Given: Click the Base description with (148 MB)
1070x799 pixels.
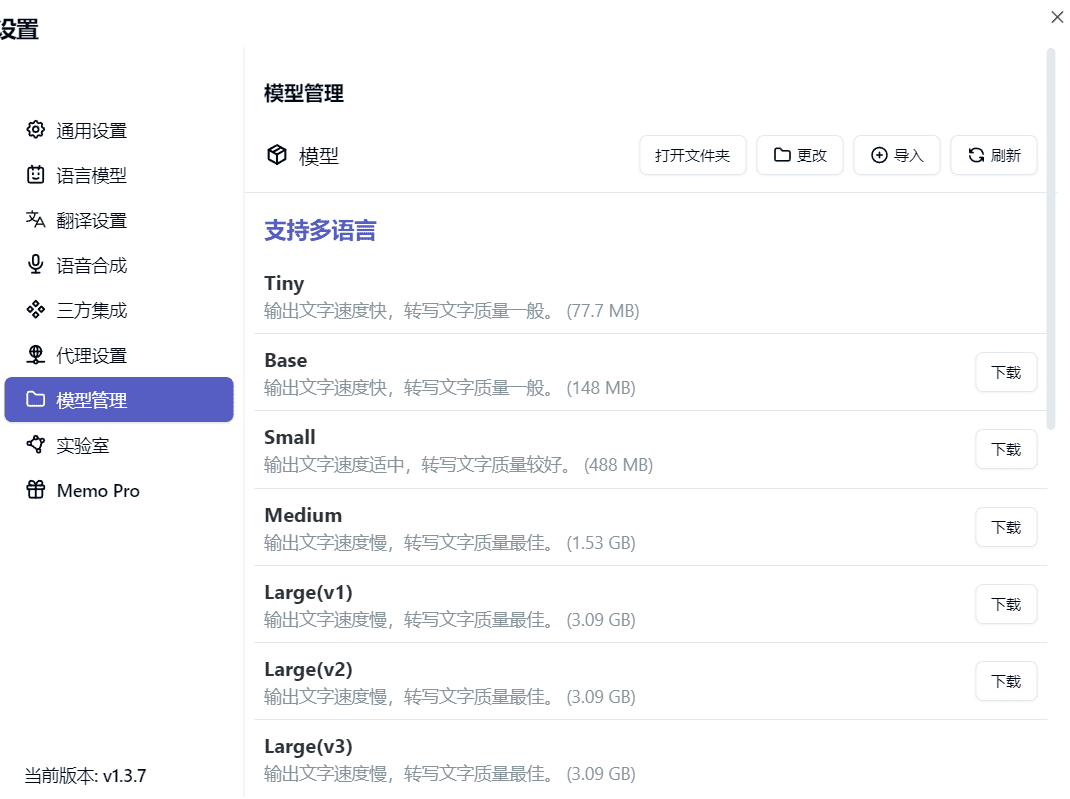Looking at the screenshot, I should click(450, 388).
